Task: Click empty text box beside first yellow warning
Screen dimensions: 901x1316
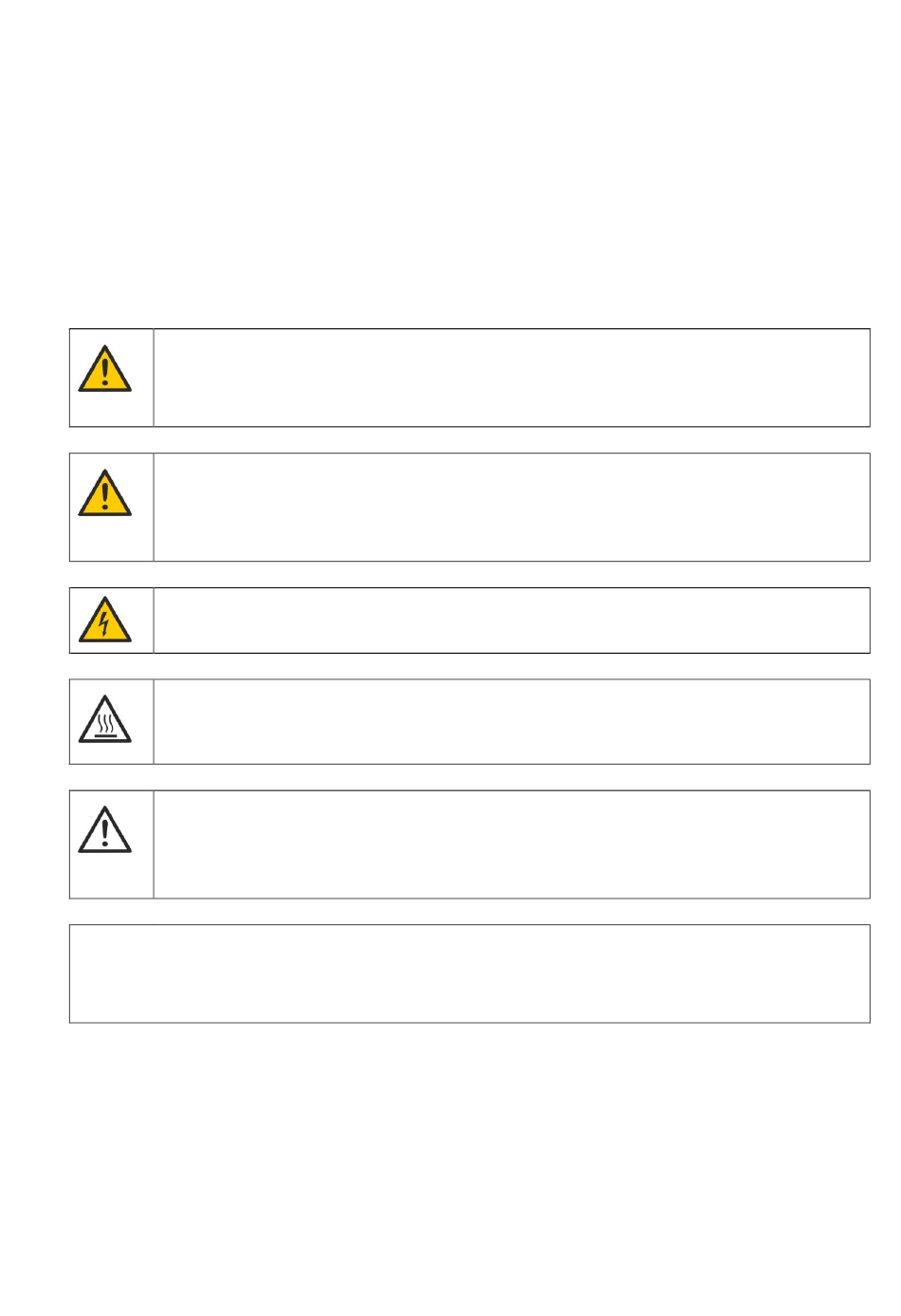Action: point(511,378)
